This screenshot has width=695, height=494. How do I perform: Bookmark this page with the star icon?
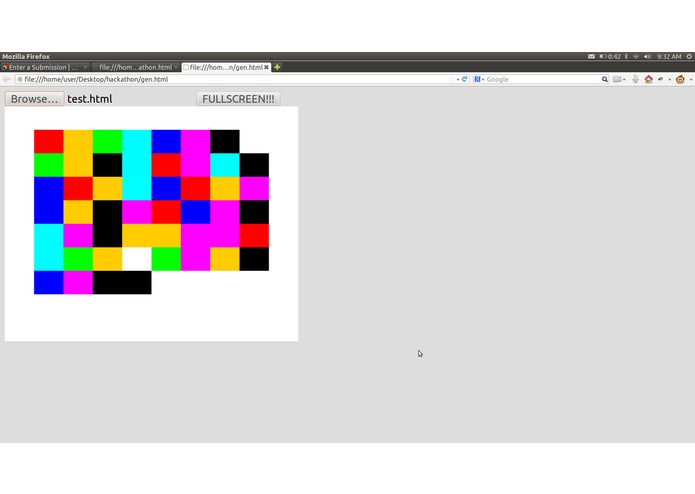(451, 79)
